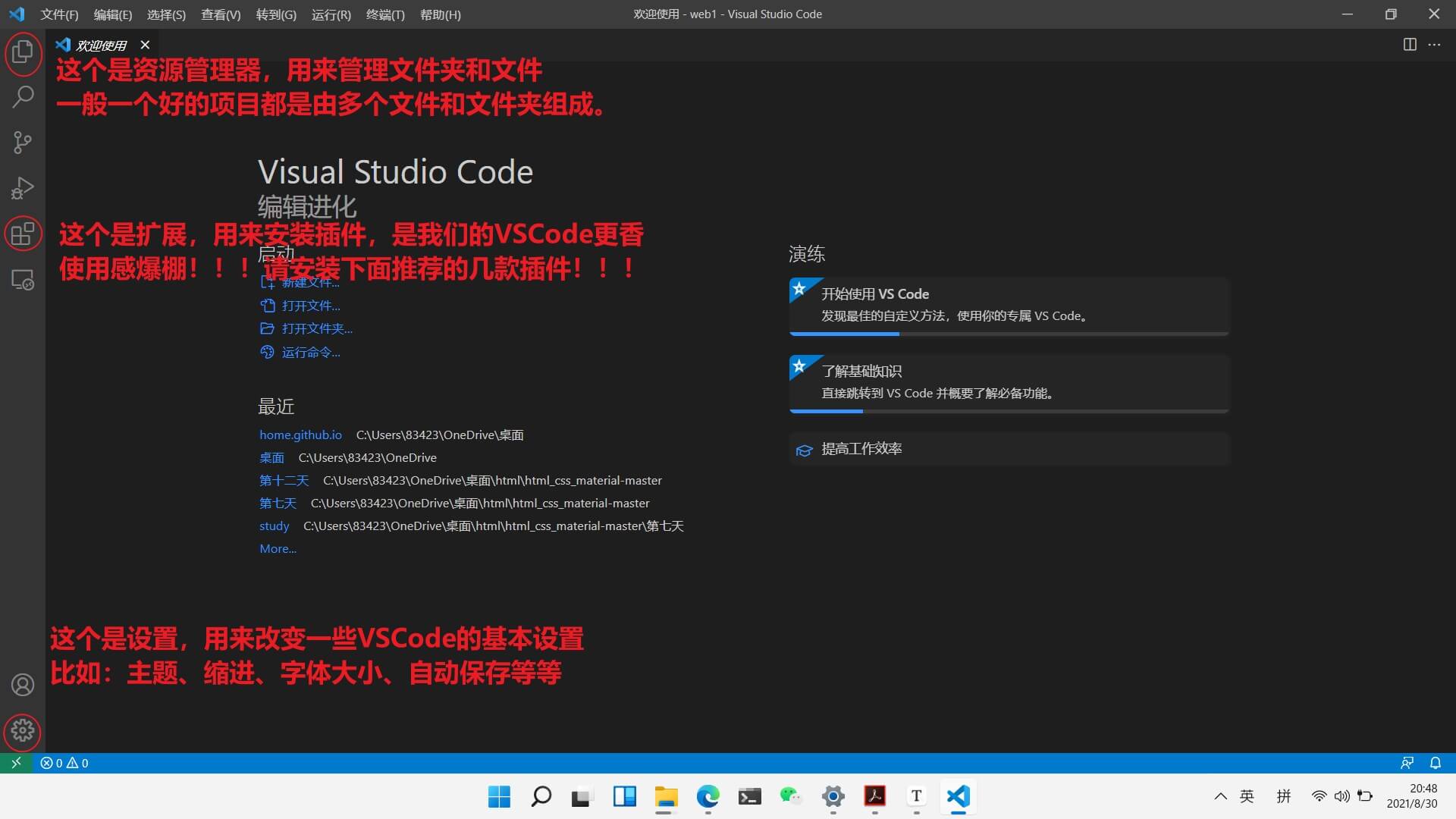Screen dimensions: 1456x819
Task: Open Remote Explorer view
Action: click(23, 279)
